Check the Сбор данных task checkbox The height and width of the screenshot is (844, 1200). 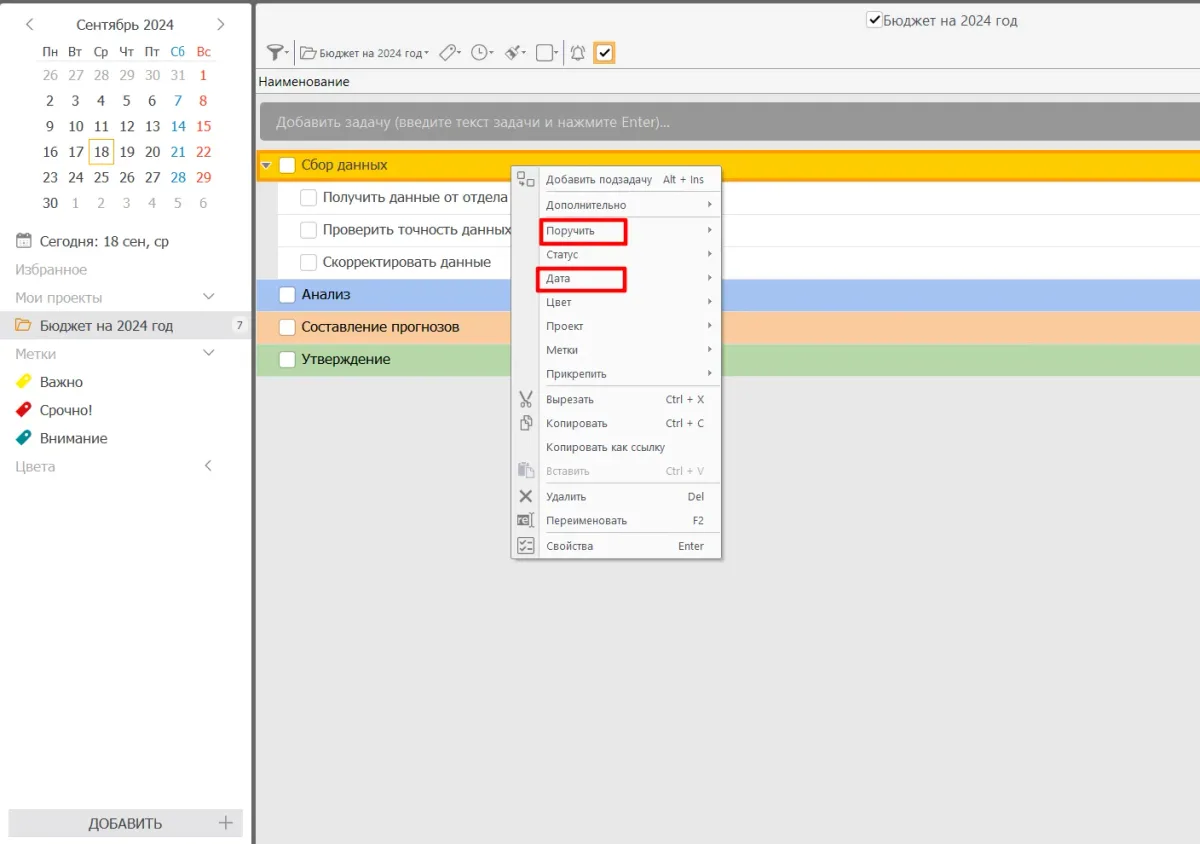(x=287, y=165)
